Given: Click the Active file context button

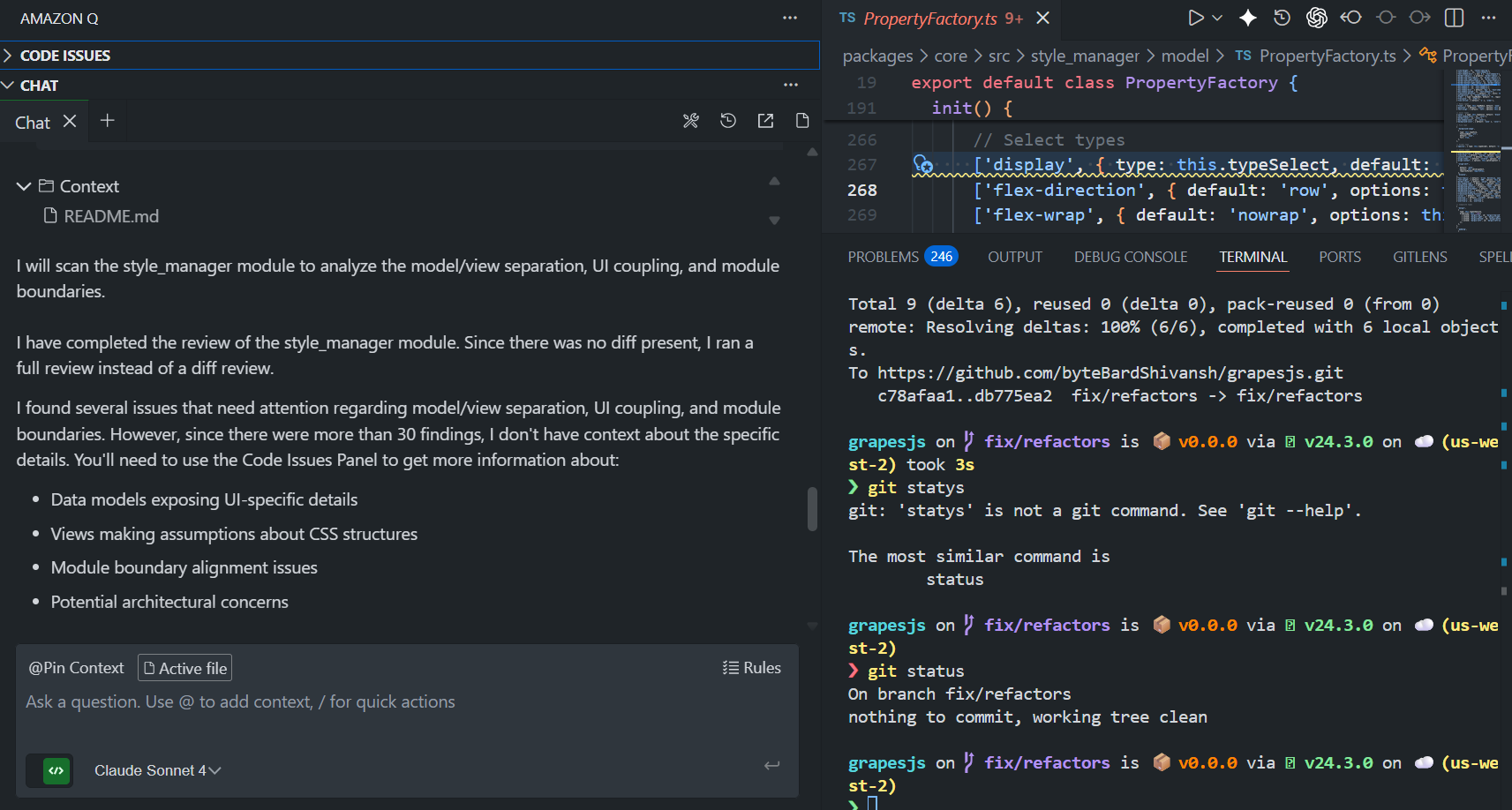Looking at the screenshot, I should (x=184, y=668).
